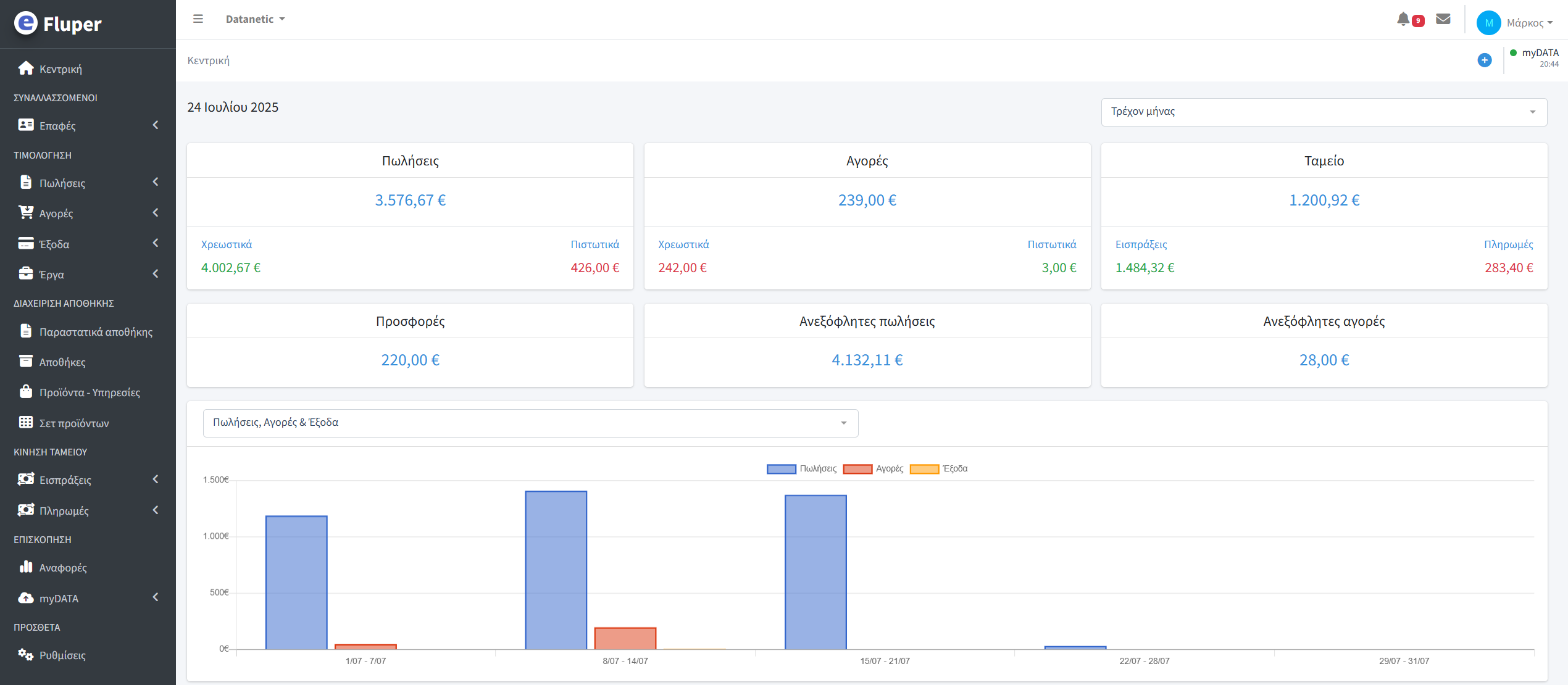Click the blue sales bar for 15/07 - 21/07
The width and height of the screenshot is (1568, 685).
pyautogui.click(x=815, y=572)
